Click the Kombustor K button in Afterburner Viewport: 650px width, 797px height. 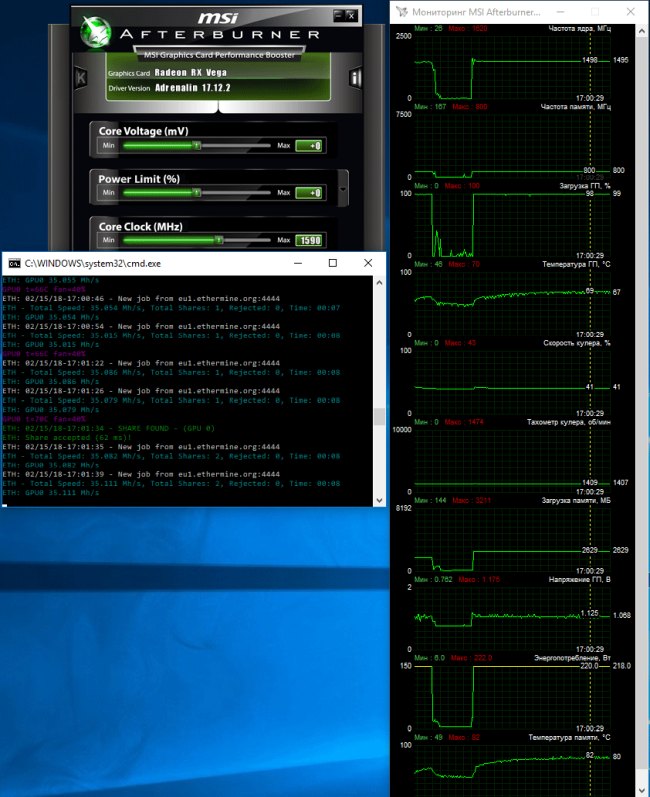(80, 78)
